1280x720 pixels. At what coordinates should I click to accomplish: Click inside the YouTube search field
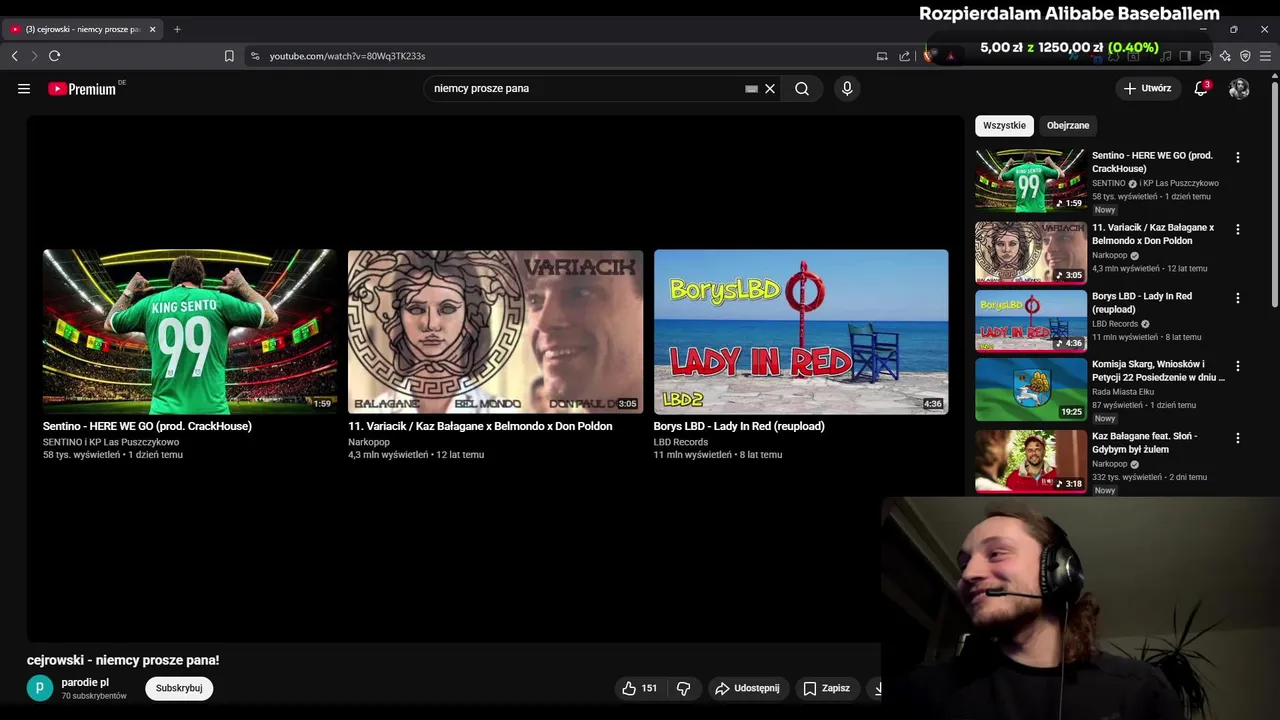(585, 89)
